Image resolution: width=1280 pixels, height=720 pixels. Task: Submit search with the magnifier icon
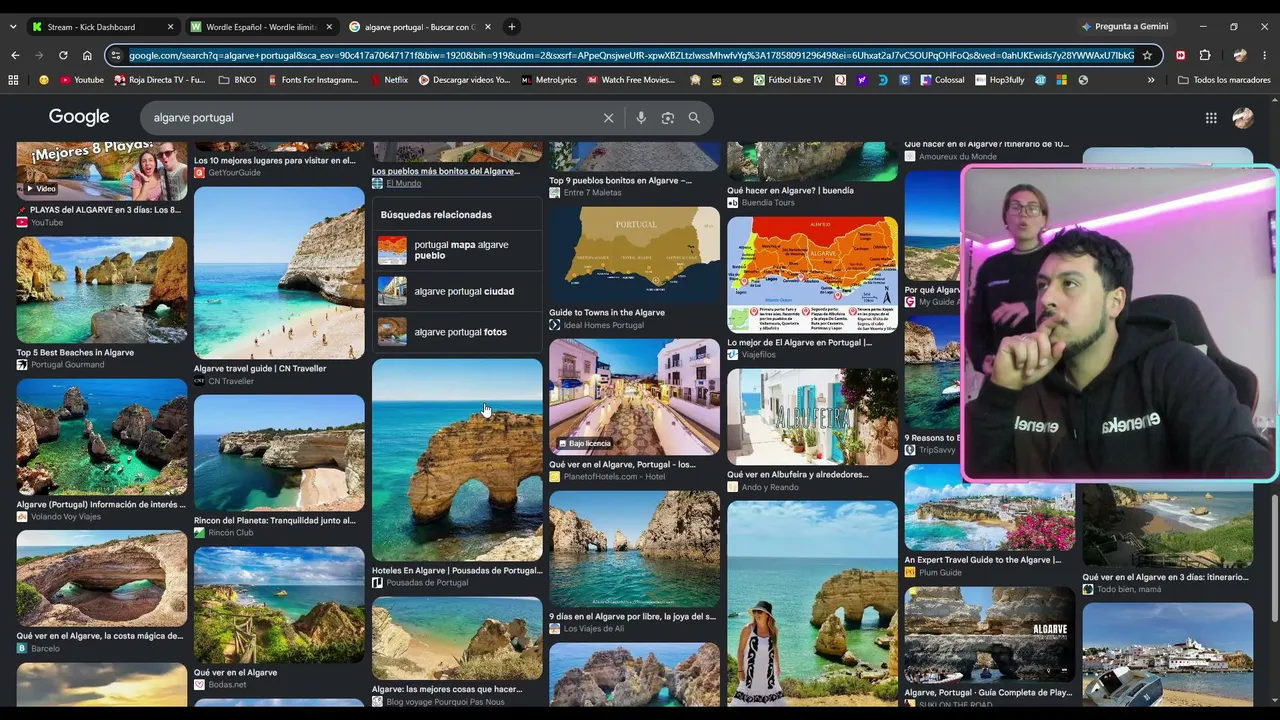694,118
